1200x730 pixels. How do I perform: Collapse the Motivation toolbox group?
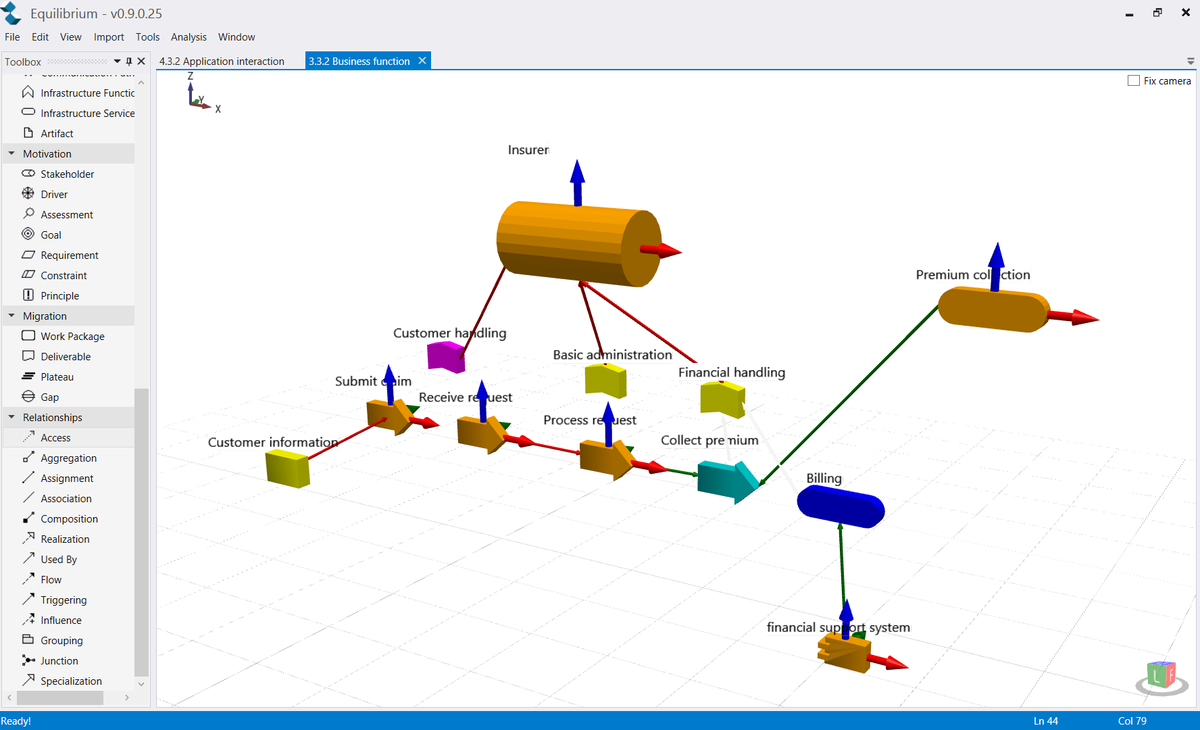[12, 154]
